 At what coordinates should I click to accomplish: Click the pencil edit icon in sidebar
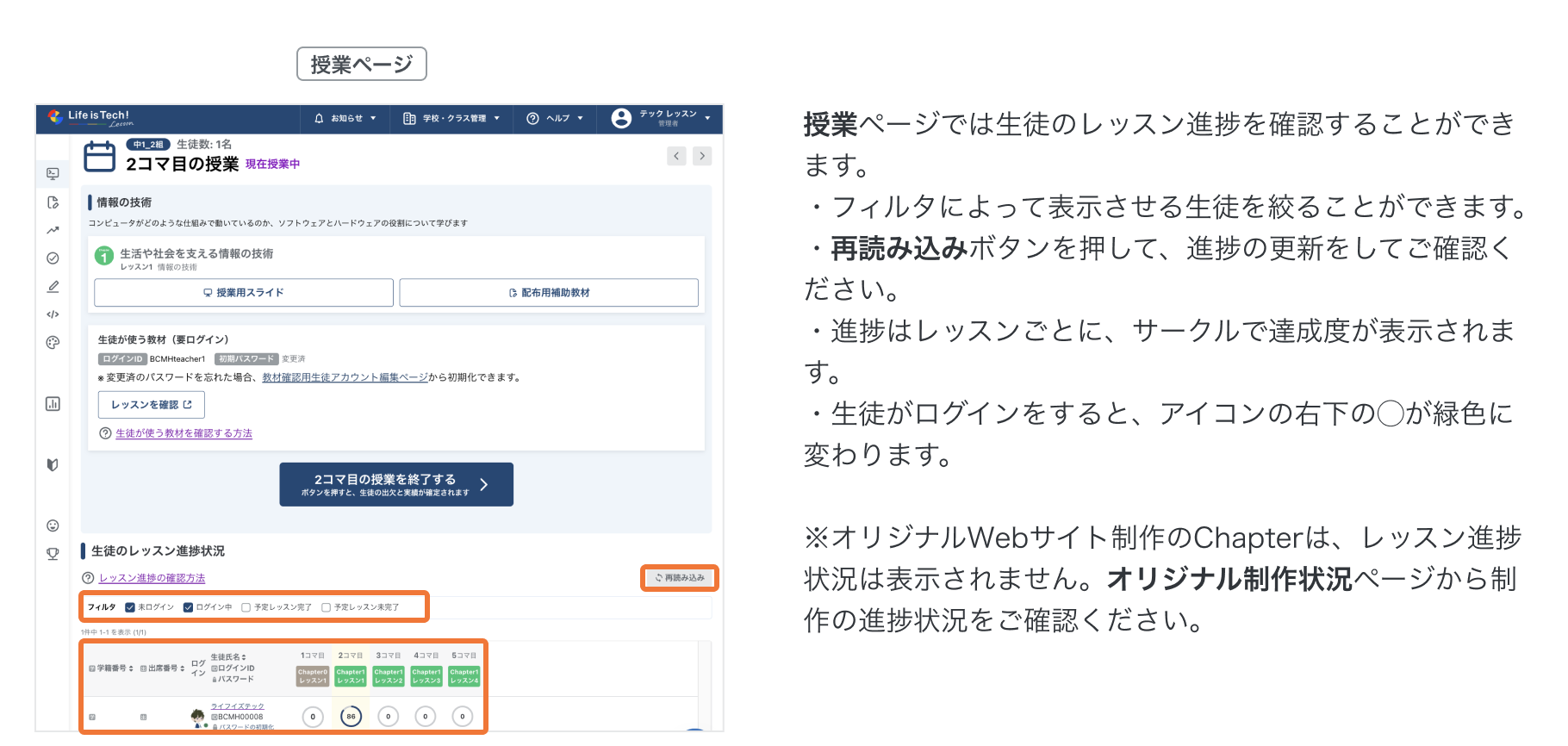pos(53,286)
